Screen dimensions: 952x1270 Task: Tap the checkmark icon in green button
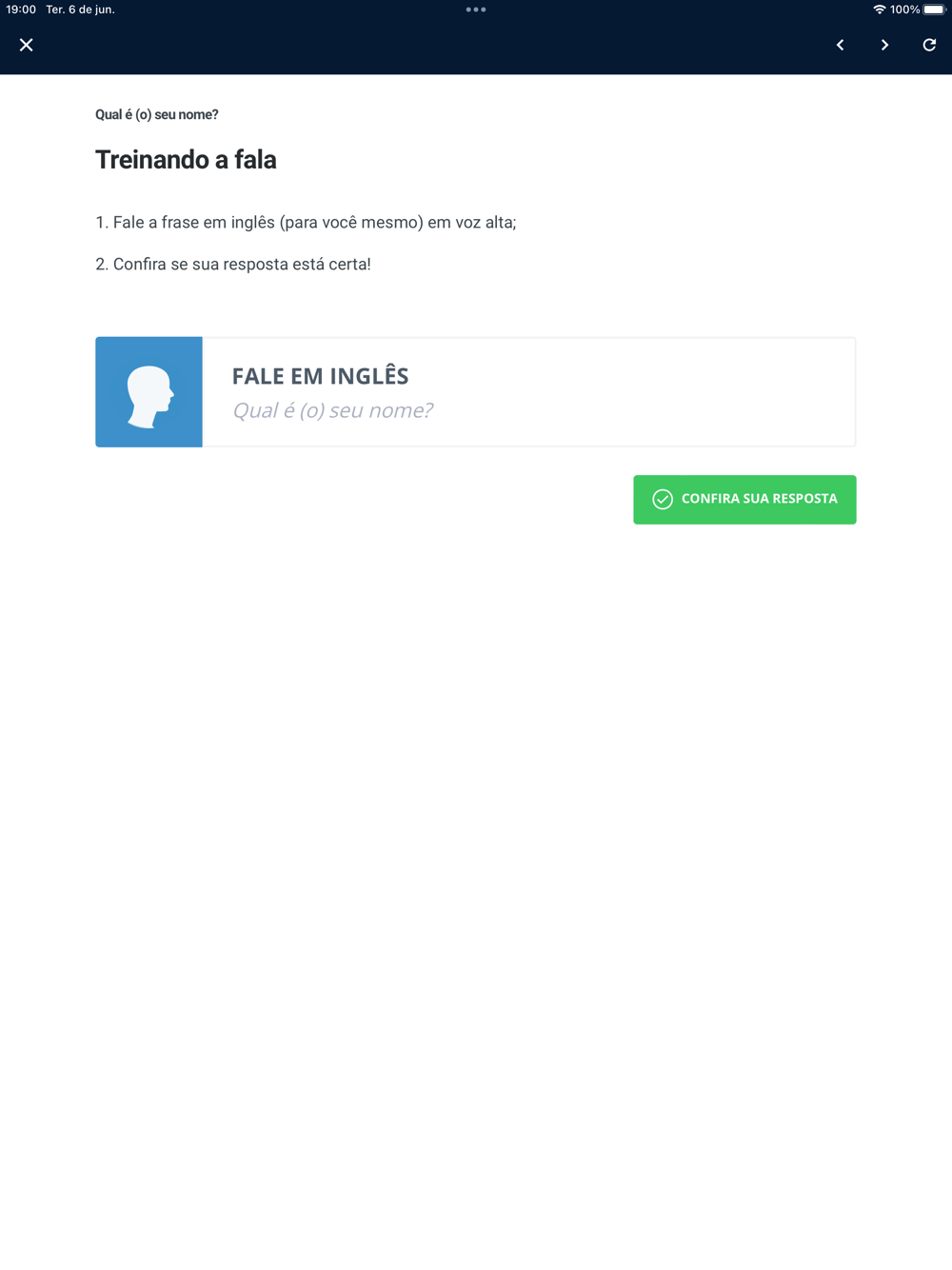point(663,499)
